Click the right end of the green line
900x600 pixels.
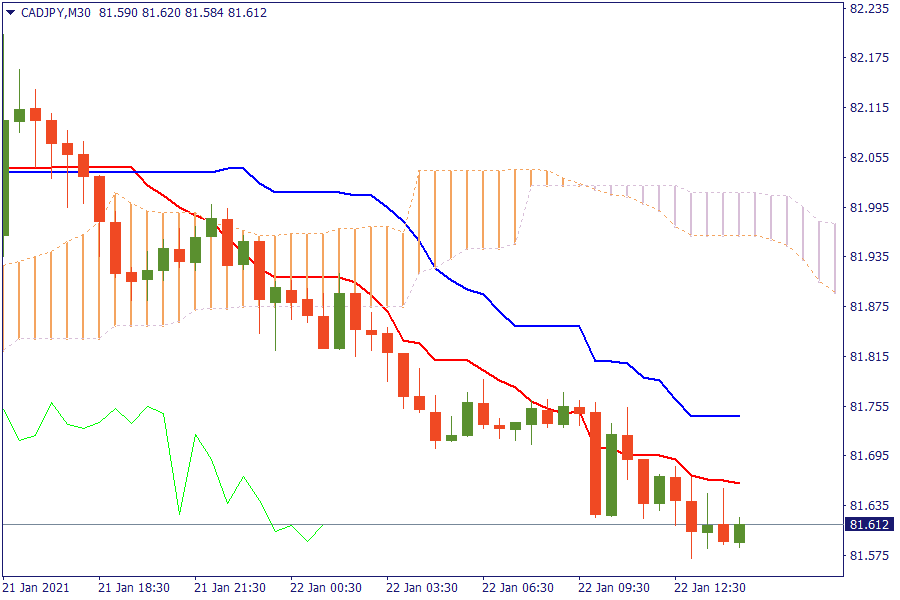tap(323, 524)
